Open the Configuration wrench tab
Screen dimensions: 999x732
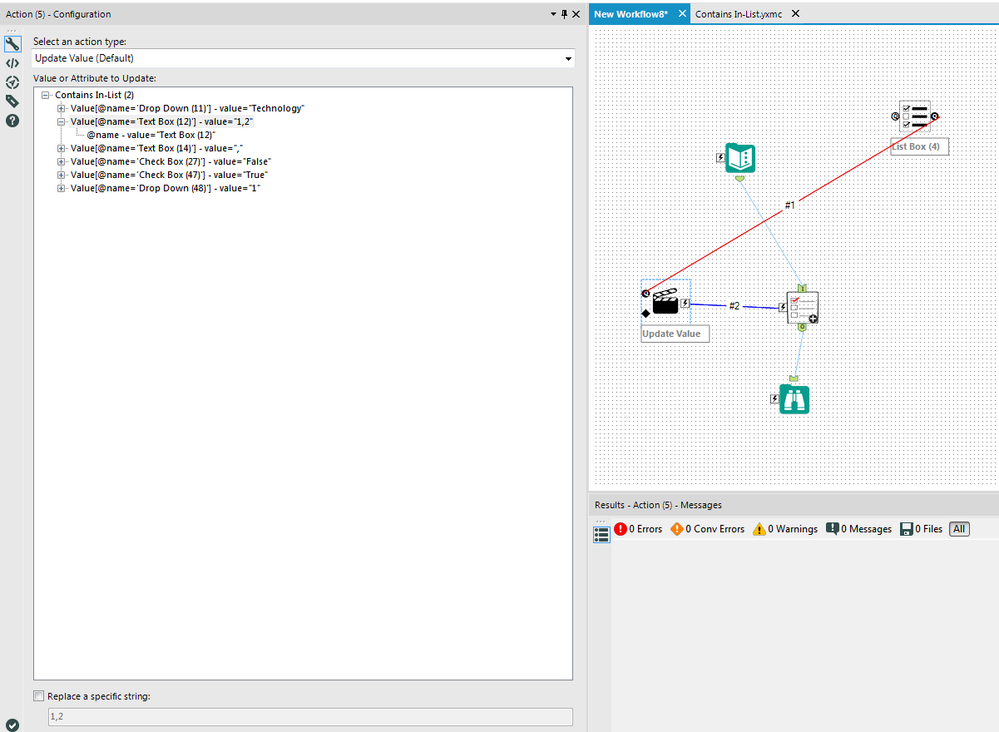tap(12, 44)
